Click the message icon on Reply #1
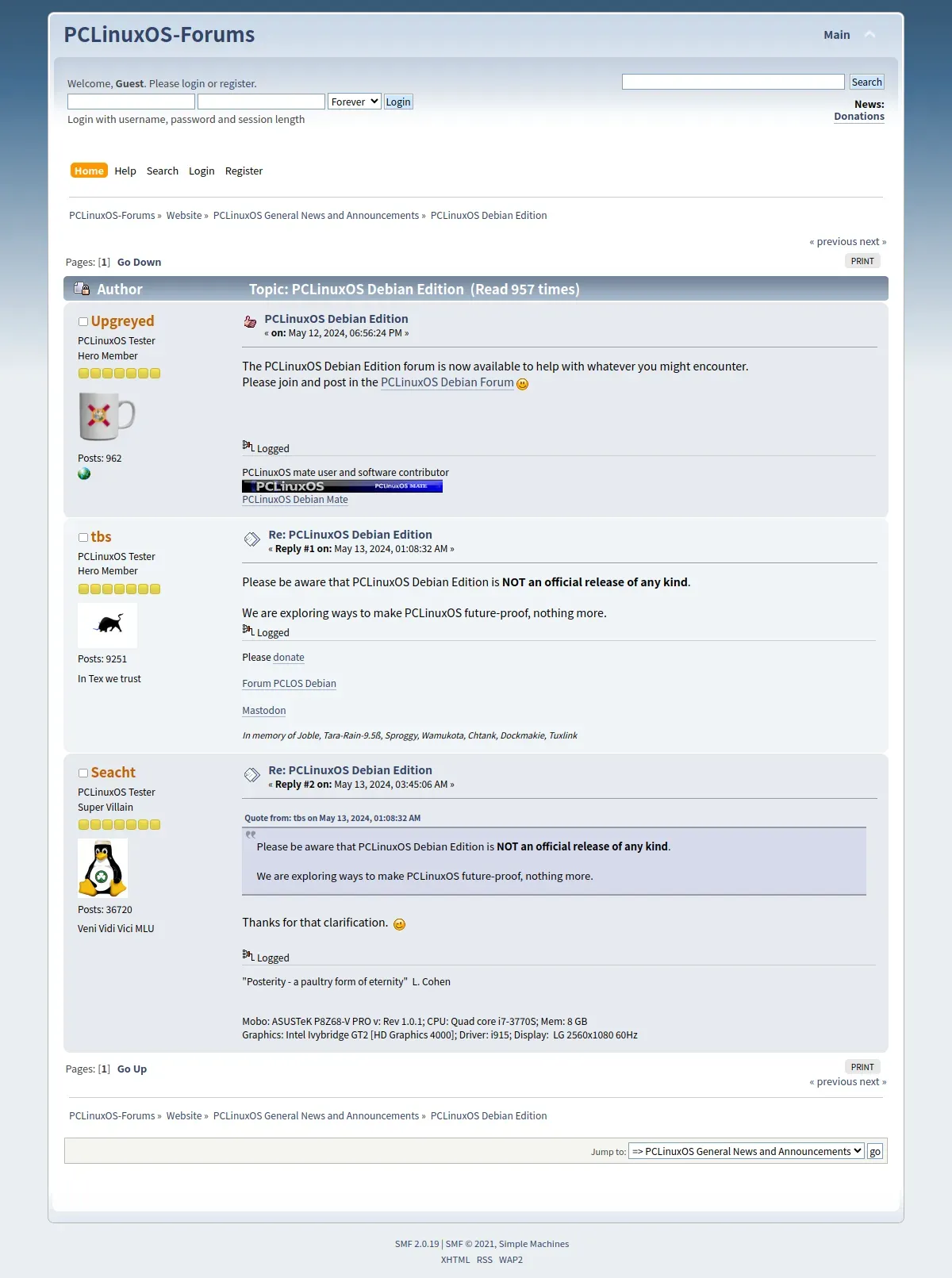 (x=251, y=539)
